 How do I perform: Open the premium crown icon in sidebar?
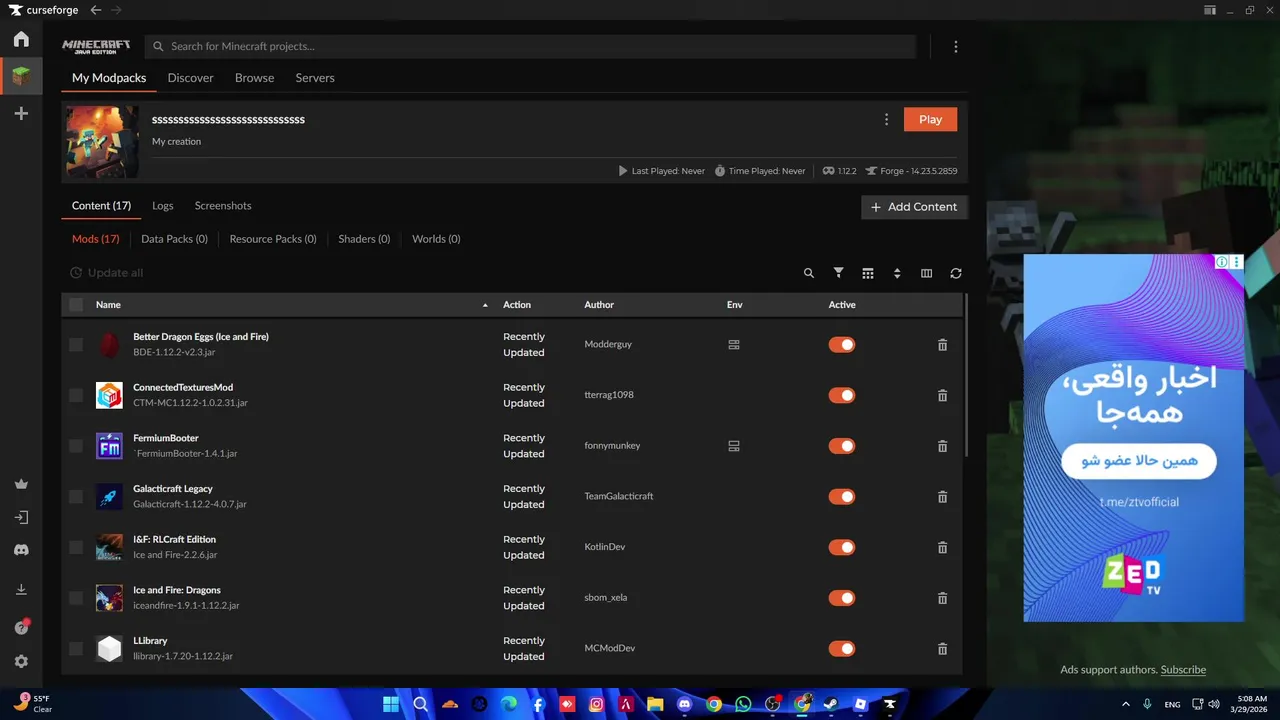[21, 484]
